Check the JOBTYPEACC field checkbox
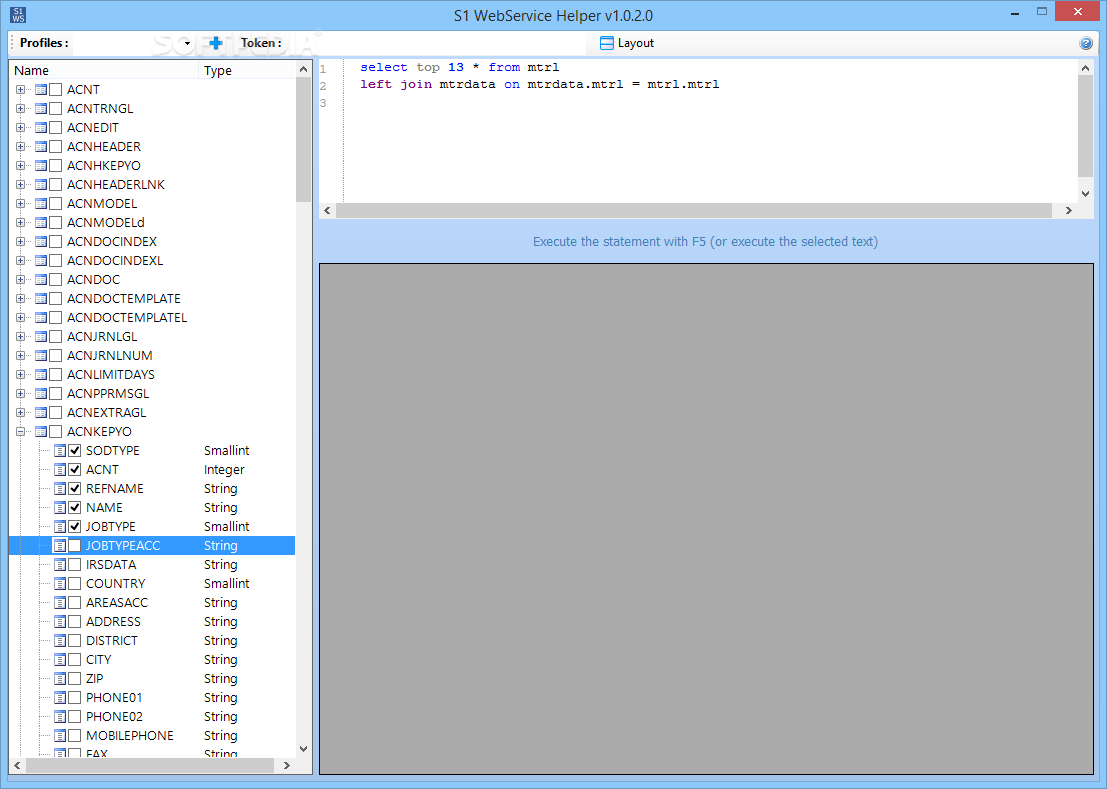This screenshot has width=1107, height=789. 75,546
